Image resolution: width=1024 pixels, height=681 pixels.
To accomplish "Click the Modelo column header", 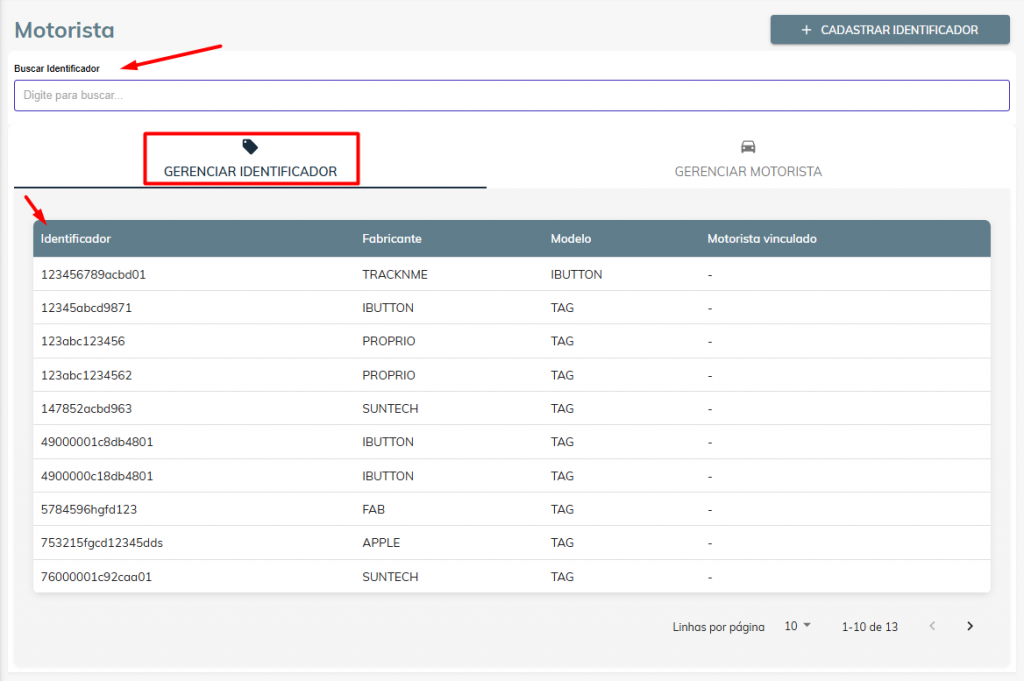I will point(571,239).
